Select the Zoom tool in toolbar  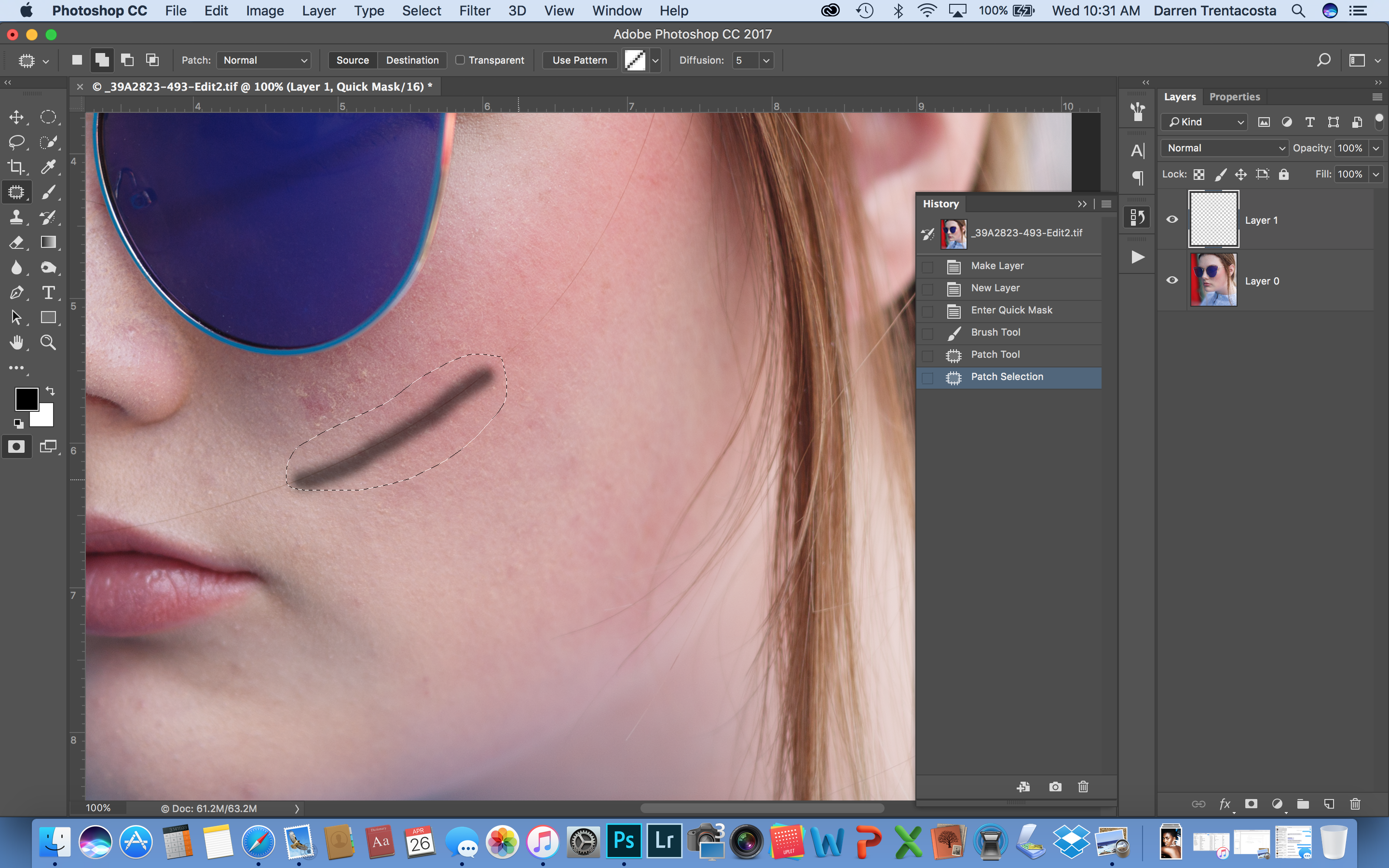tap(48, 343)
